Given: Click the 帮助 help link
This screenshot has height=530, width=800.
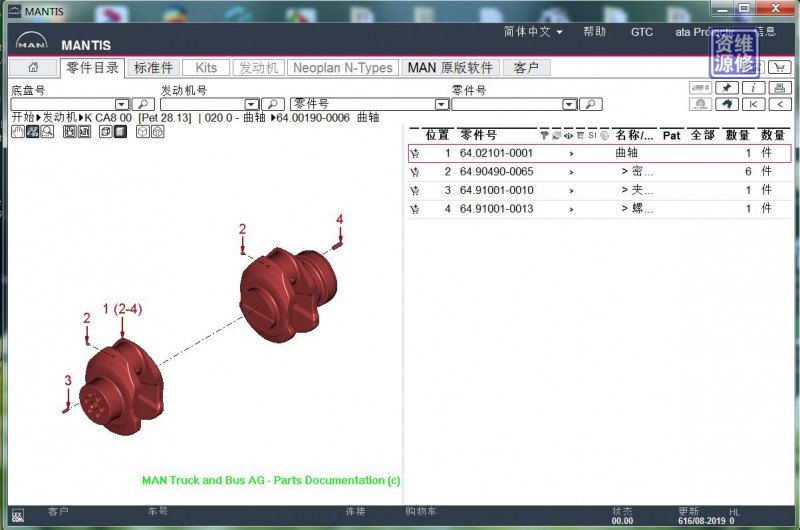Looking at the screenshot, I should tap(594, 32).
